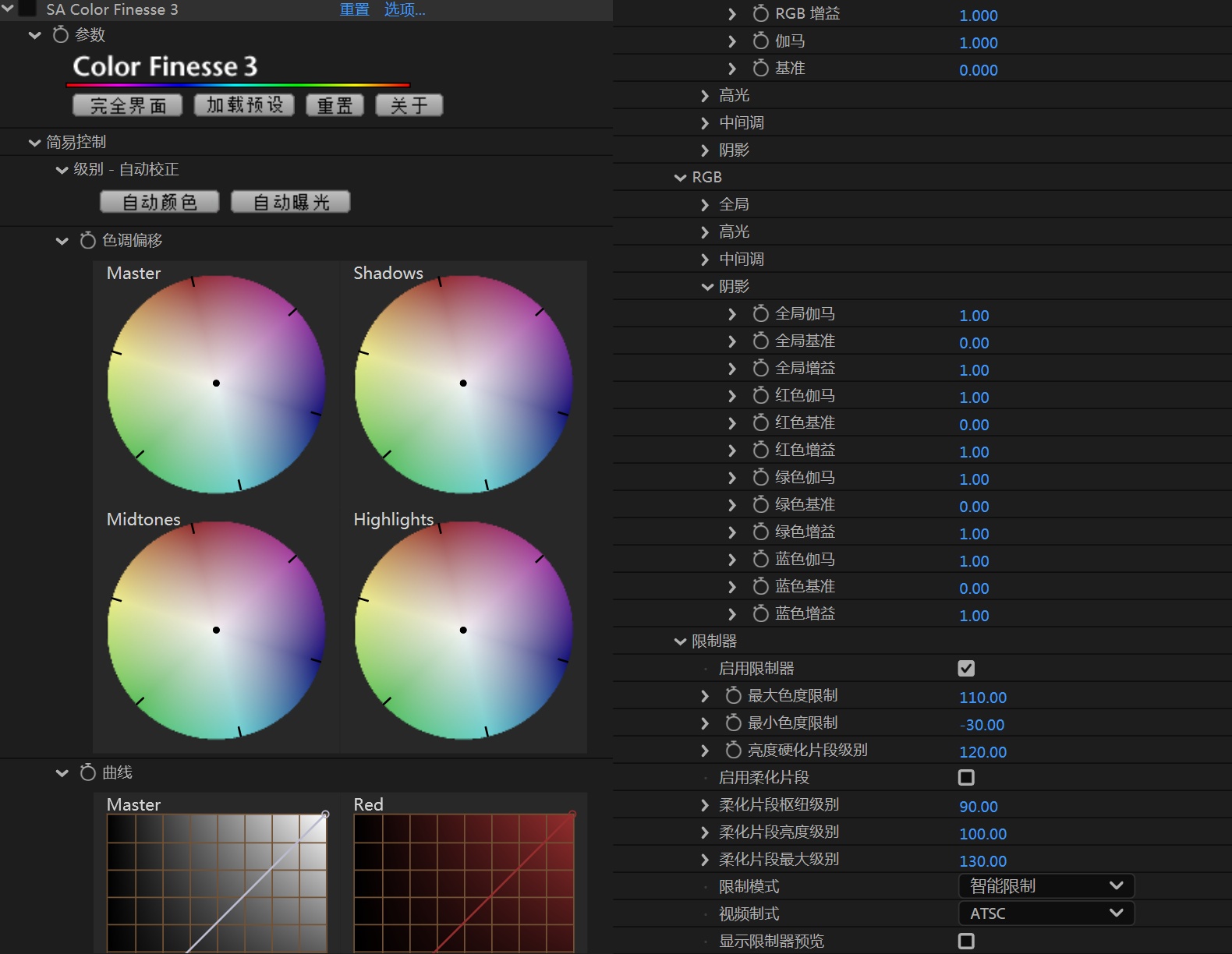Image resolution: width=1232 pixels, height=954 pixels.
Task: Expand 中间调 under RGB group
Action: (x=705, y=259)
